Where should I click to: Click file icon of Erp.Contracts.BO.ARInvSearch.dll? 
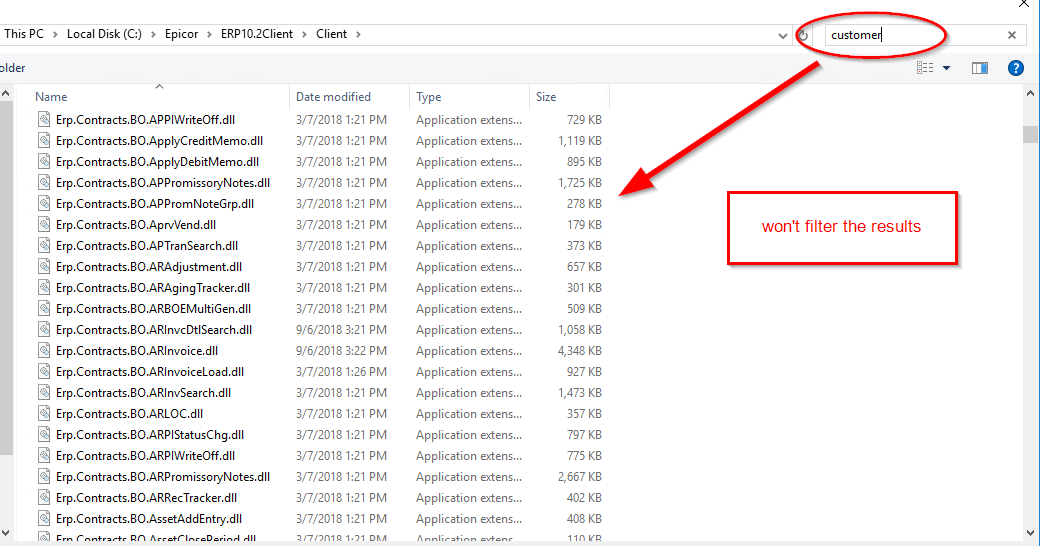pyautogui.click(x=44, y=393)
